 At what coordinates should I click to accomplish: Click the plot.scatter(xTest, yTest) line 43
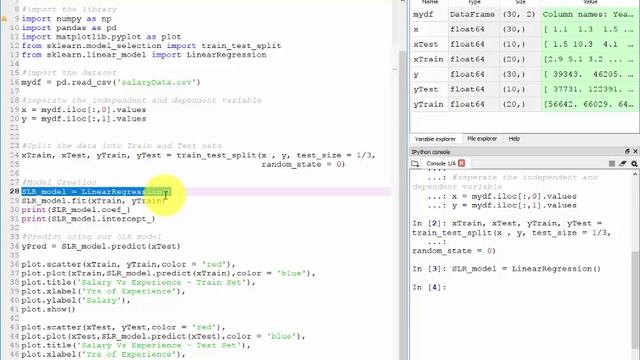(x=123, y=327)
